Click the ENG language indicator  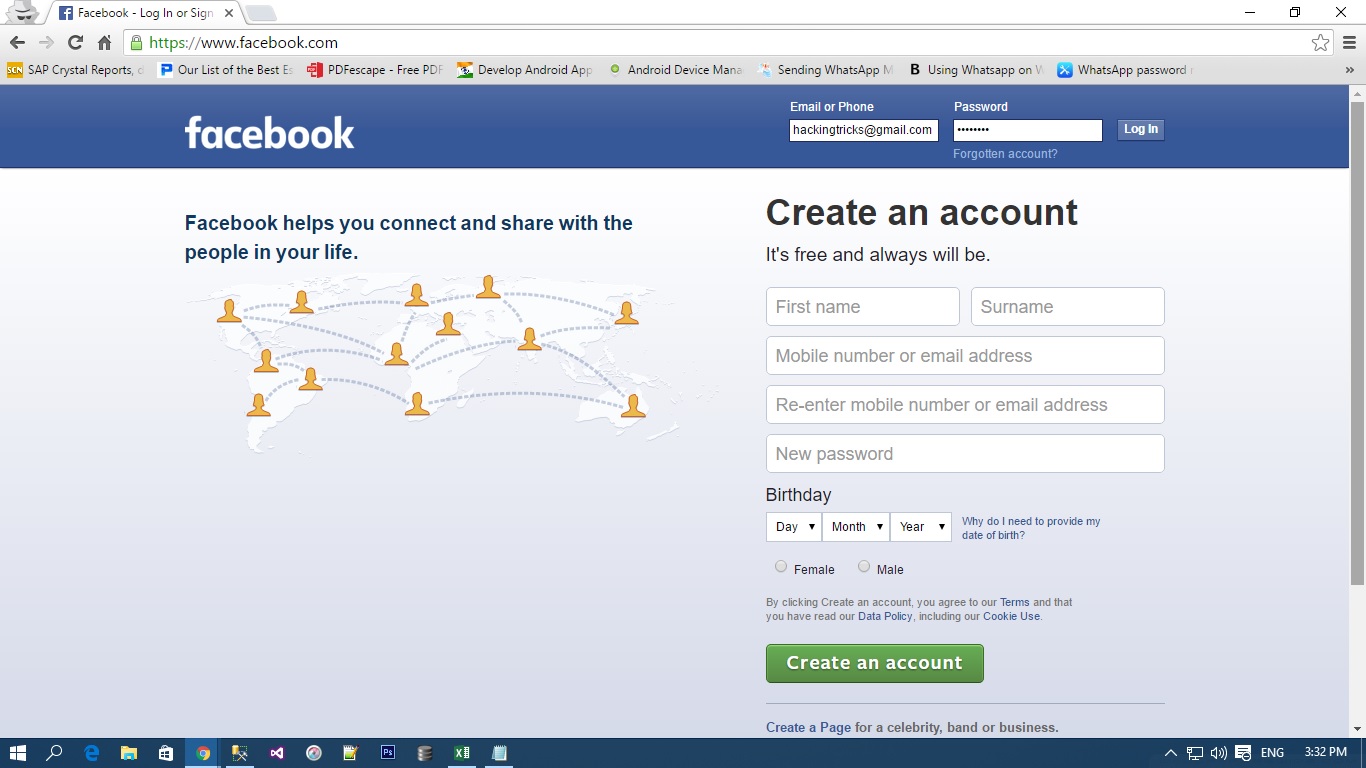(1273, 753)
